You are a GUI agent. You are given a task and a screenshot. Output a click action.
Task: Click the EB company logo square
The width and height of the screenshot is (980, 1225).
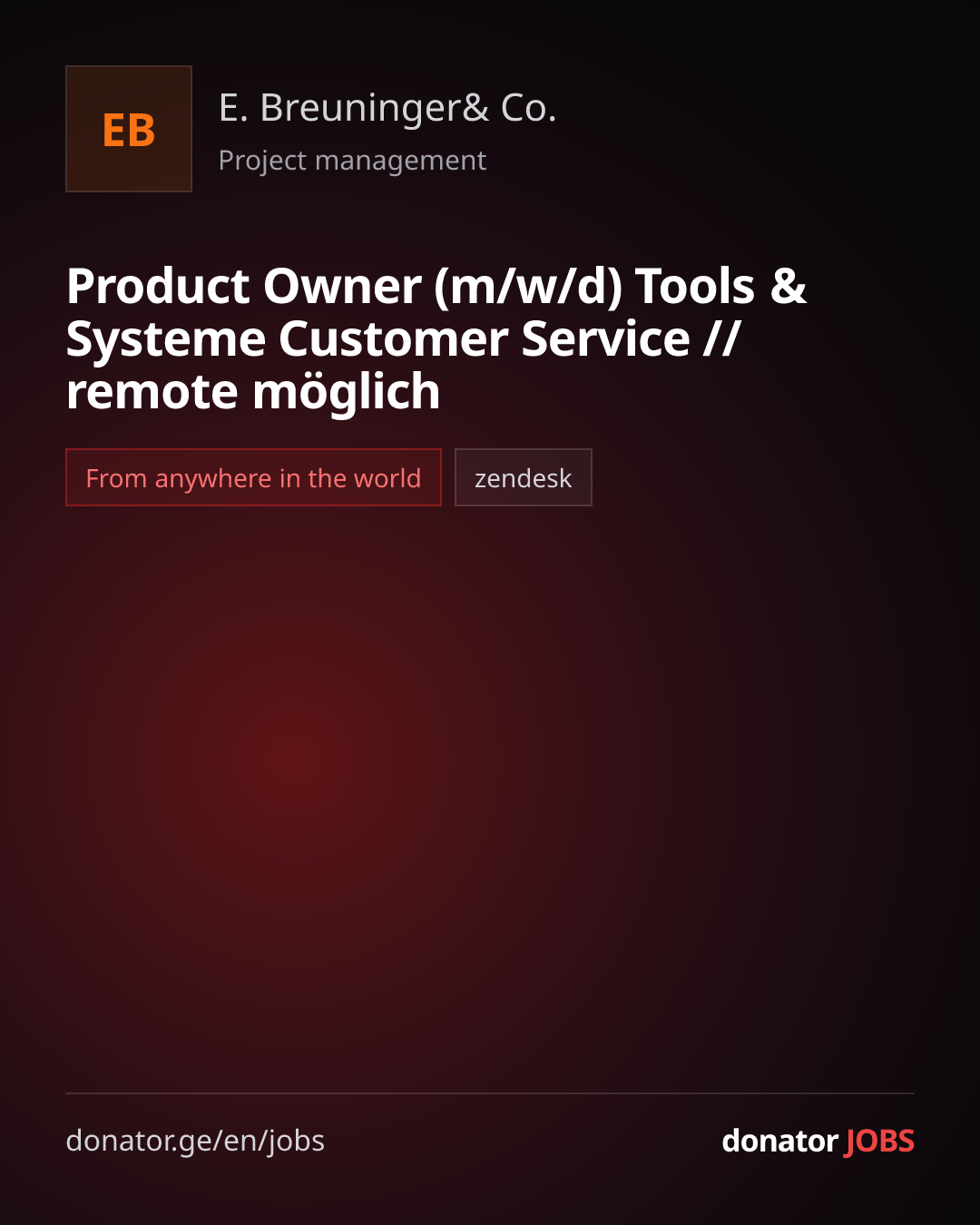pos(129,129)
